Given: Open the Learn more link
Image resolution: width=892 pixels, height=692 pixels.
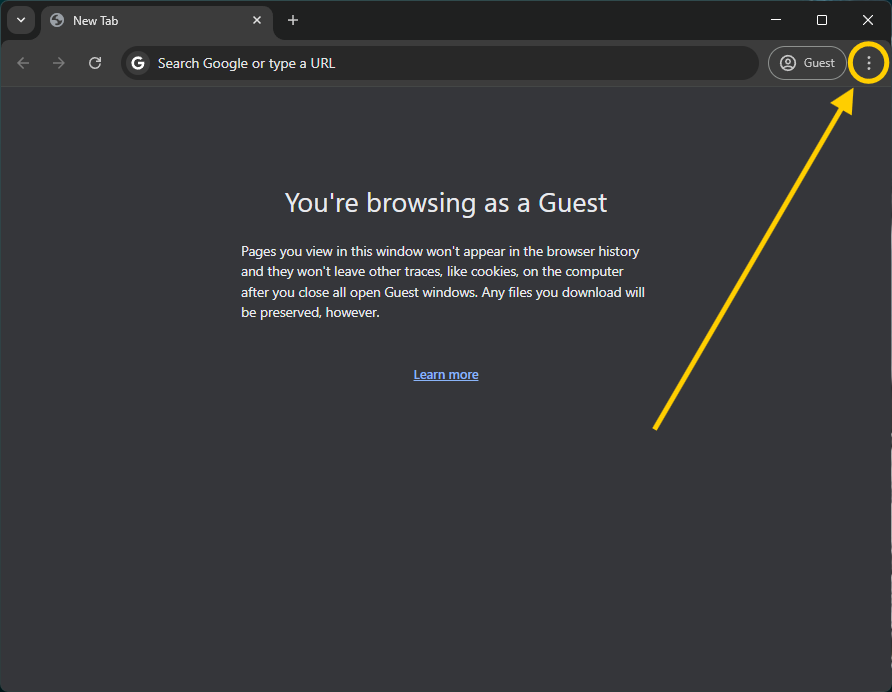Looking at the screenshot, I should (x=446, y=375).
